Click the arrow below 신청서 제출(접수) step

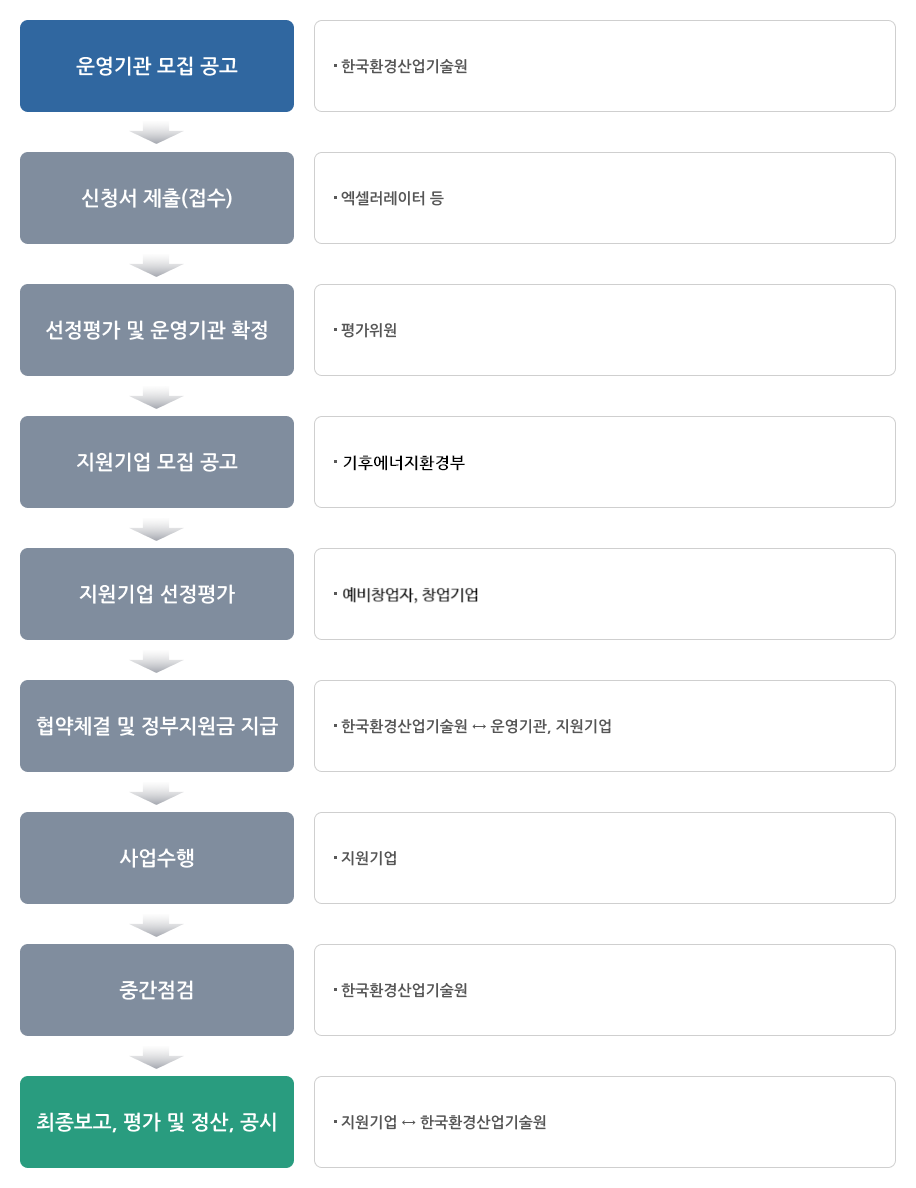click(x=157, y=264)
